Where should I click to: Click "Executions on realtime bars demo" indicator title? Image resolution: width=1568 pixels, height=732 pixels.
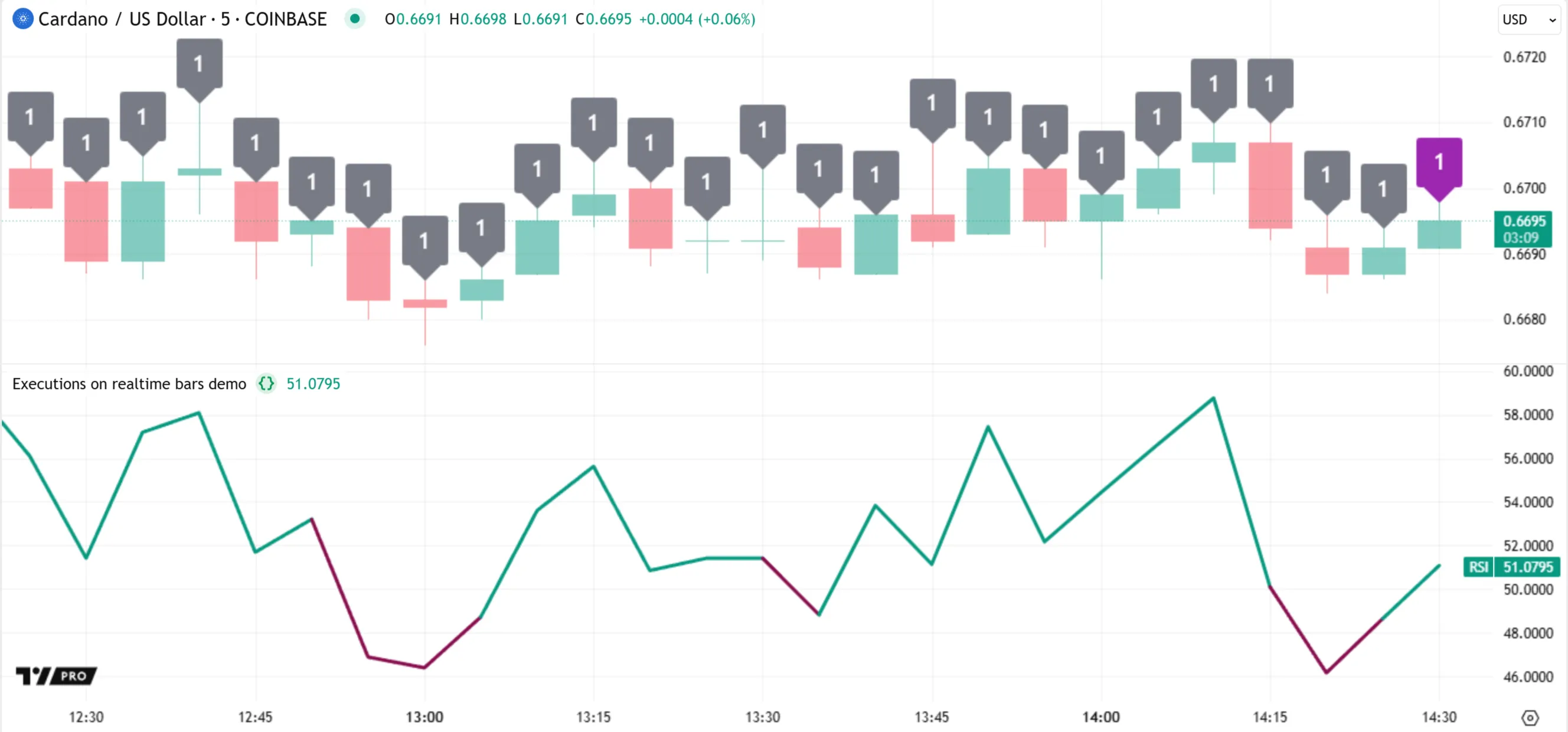pyautogui.click(x=129, y=384)
